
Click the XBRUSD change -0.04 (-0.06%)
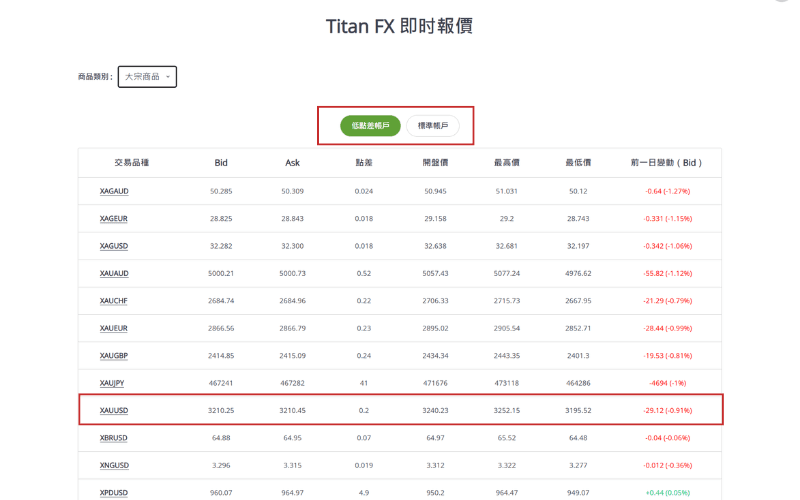[667, 438]
